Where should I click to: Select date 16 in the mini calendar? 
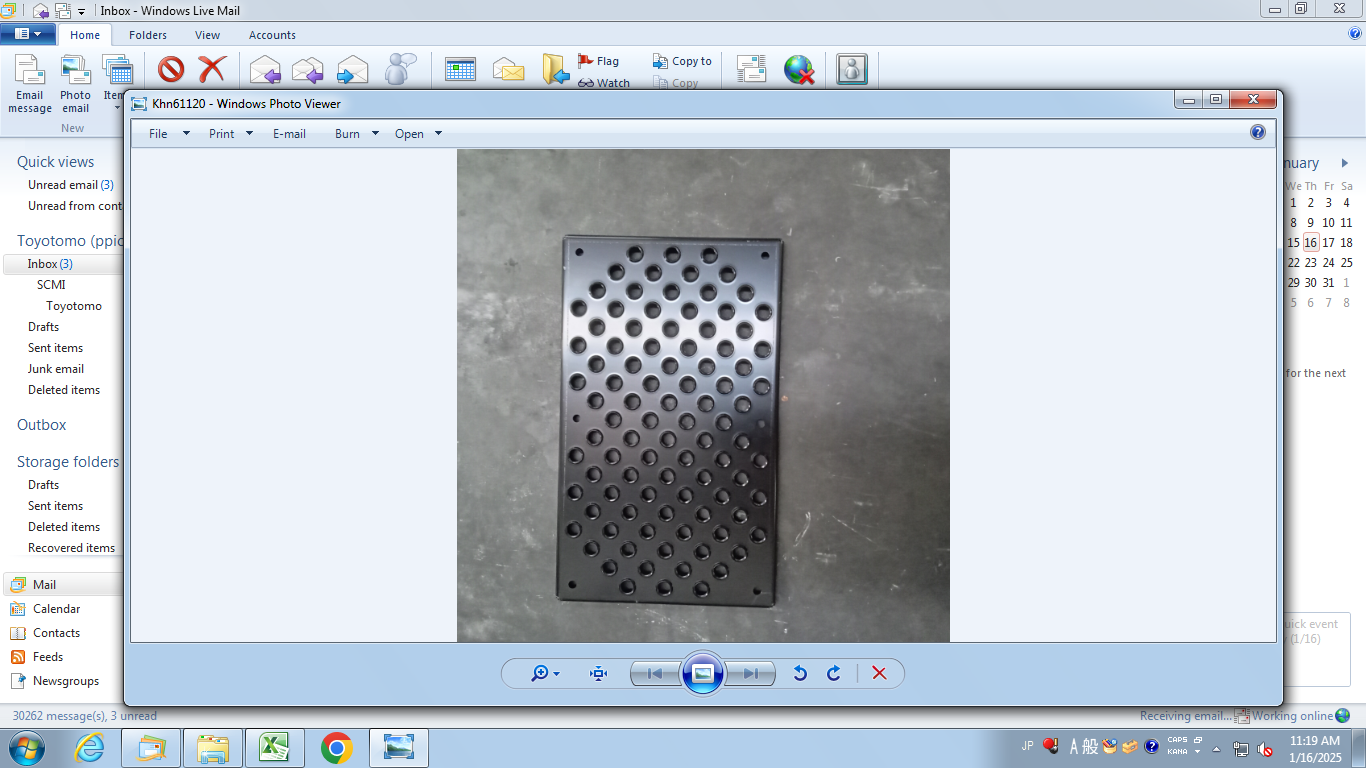[x=1310, y=243]
